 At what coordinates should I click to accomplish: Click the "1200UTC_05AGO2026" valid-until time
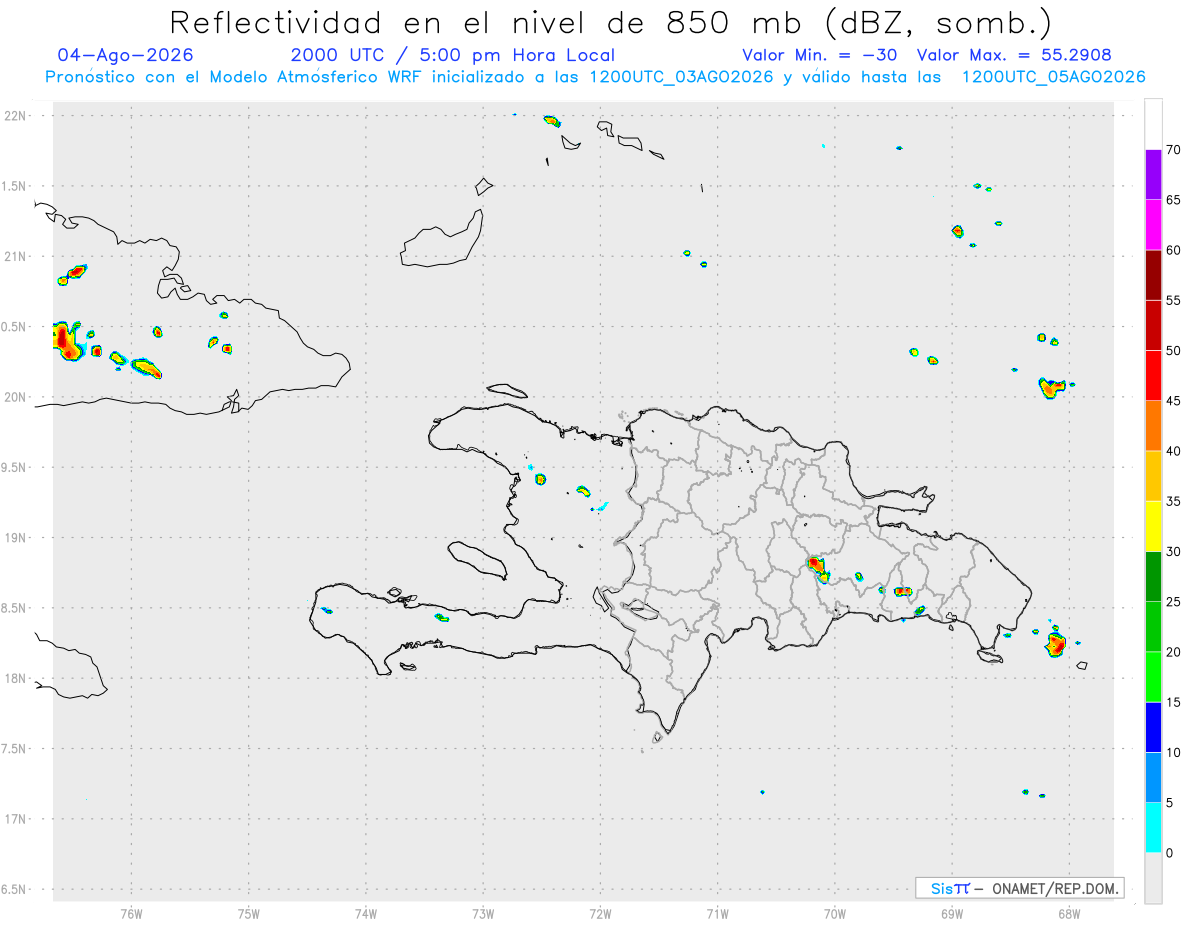coord(1053,77)
